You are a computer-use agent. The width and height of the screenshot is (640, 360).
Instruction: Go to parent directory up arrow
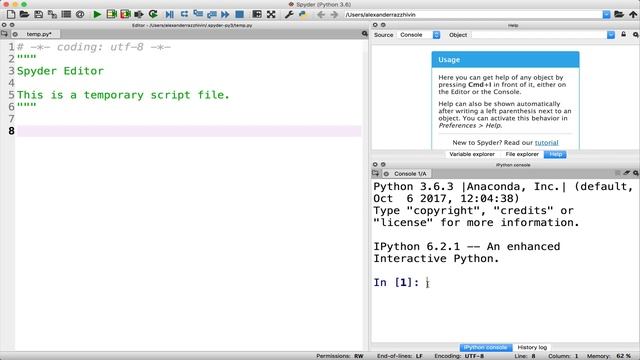click(x=633, y=15)
